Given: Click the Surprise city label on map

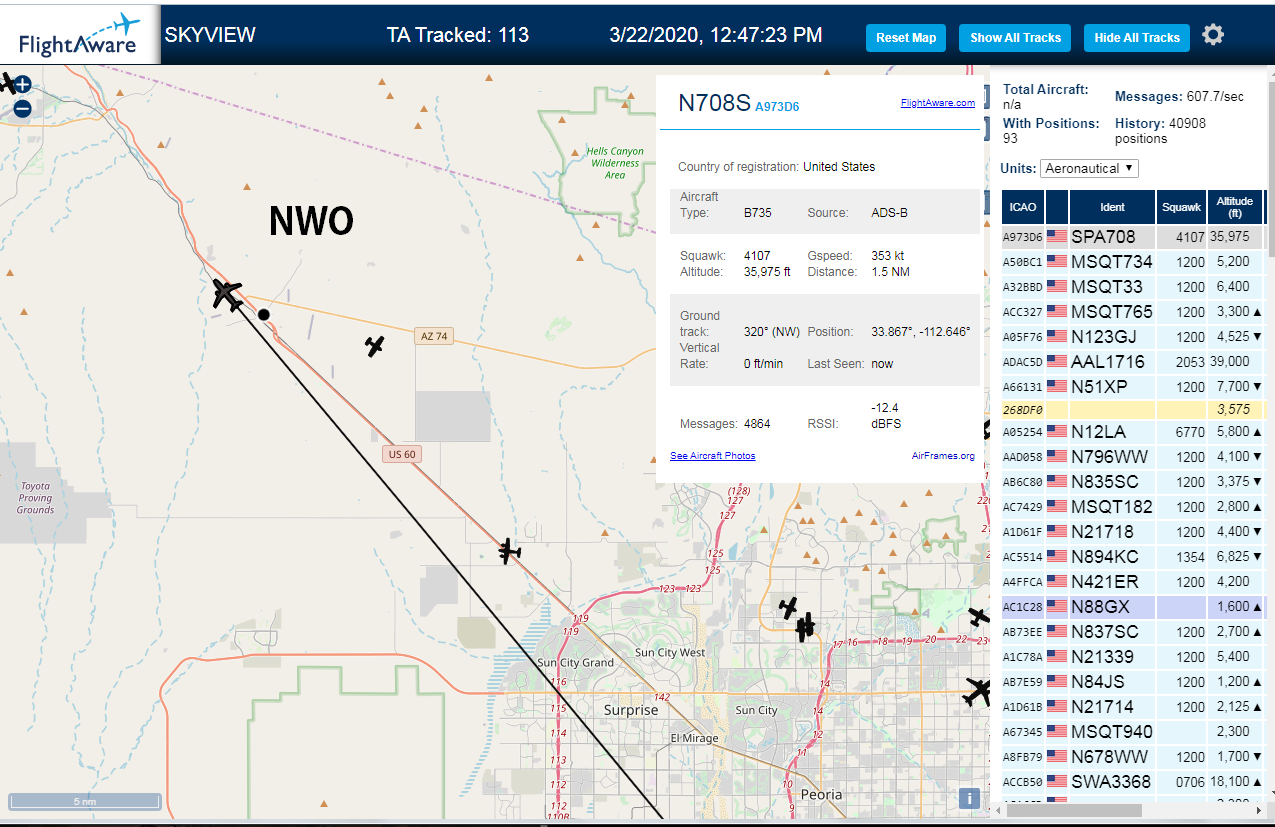Looking at the screenshot, I should tap(631, 710).
